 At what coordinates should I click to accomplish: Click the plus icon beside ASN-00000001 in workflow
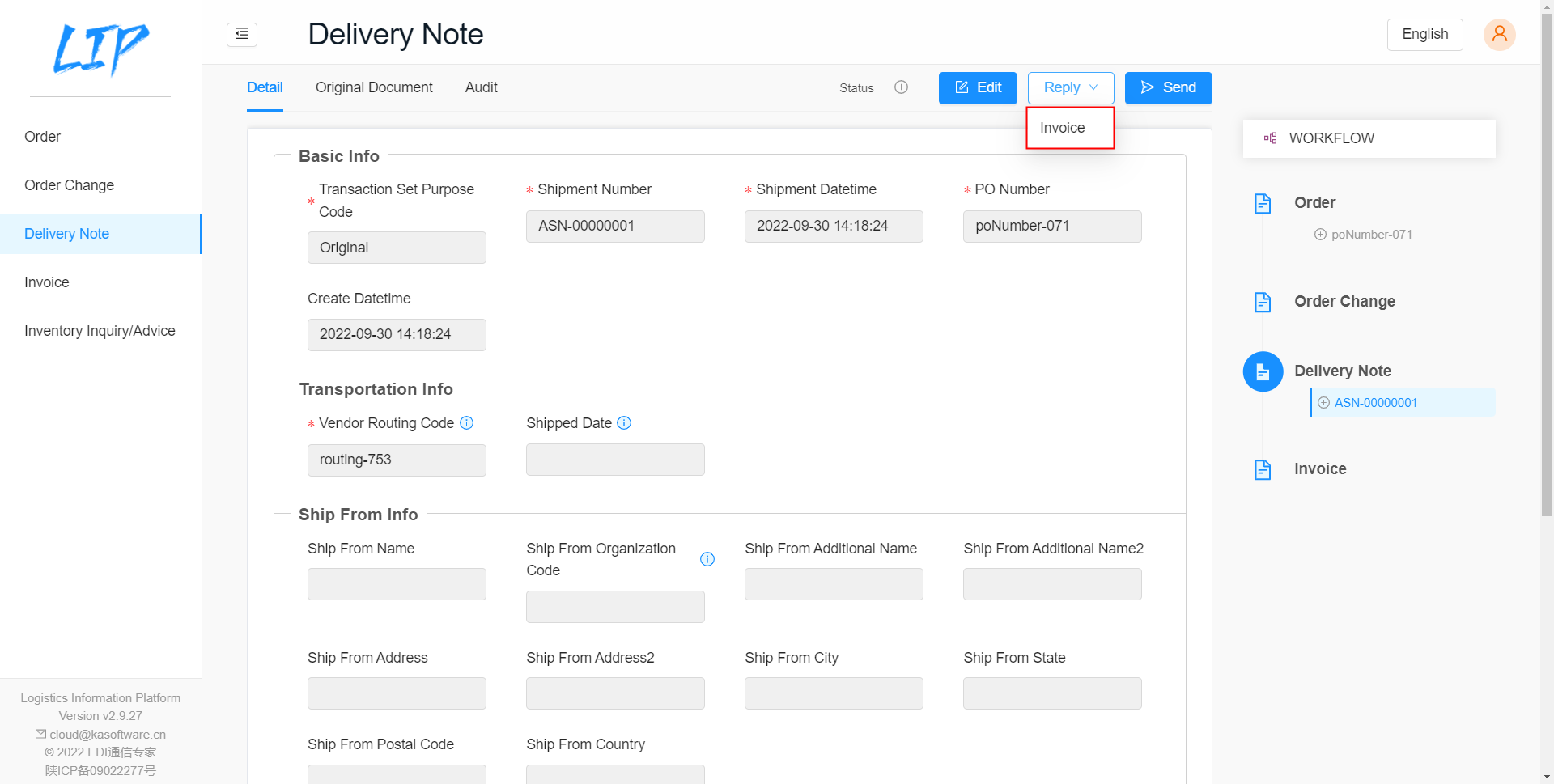pyautogui.click(x=1323, y=403)
